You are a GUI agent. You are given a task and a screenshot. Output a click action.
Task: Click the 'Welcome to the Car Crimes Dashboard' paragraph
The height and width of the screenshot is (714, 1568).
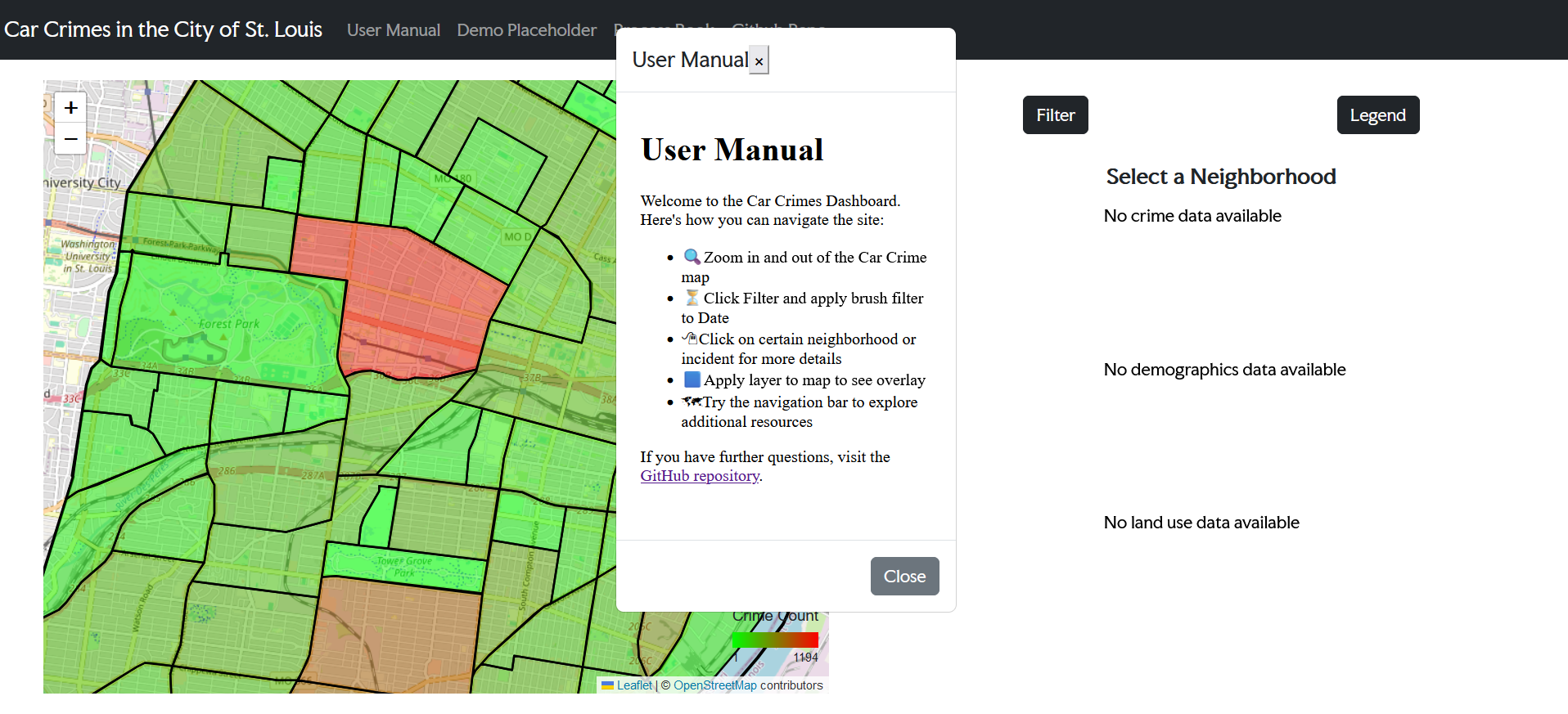click(770, 210)
